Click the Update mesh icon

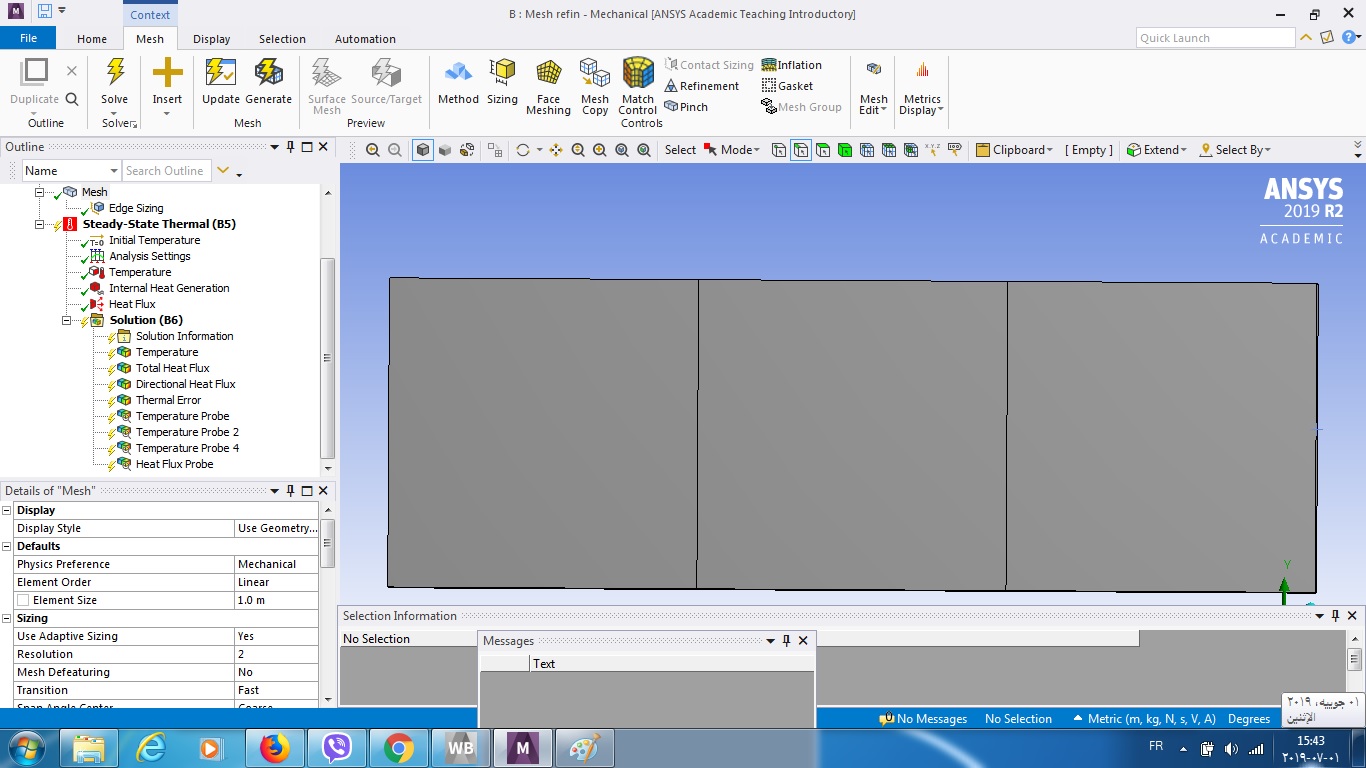221,72
